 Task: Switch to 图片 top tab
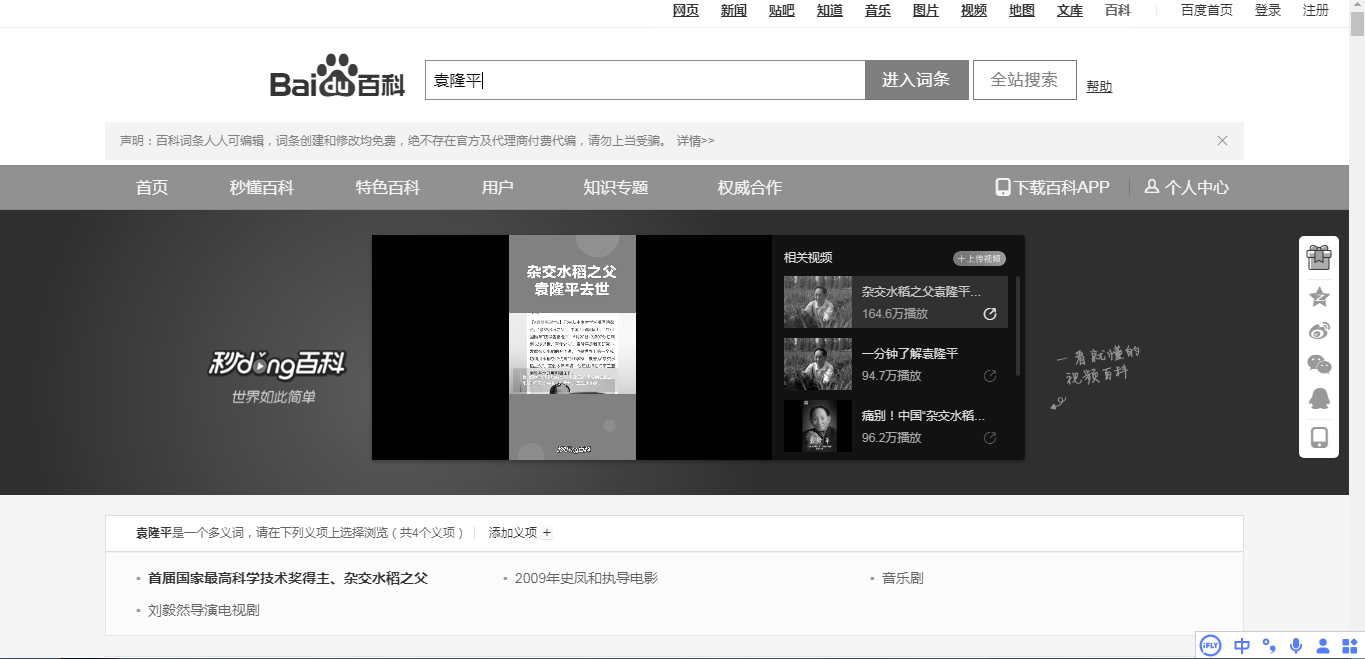[926, 10]
